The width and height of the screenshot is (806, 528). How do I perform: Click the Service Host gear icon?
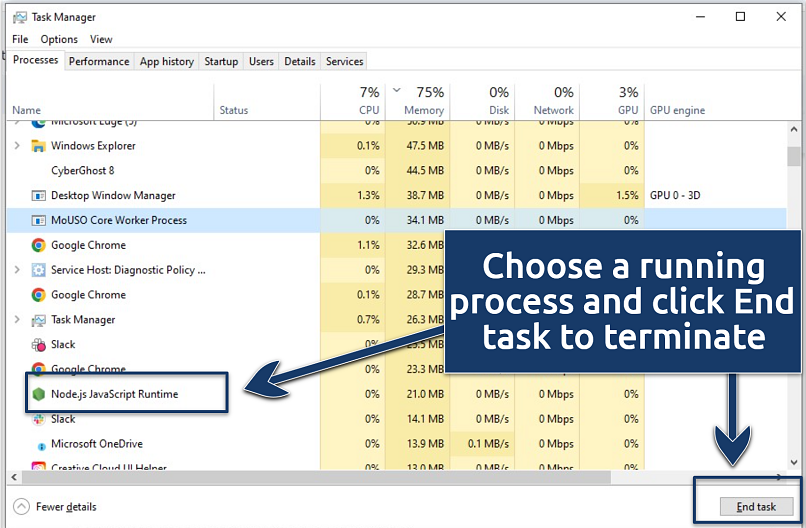click(x=39, y=270)
